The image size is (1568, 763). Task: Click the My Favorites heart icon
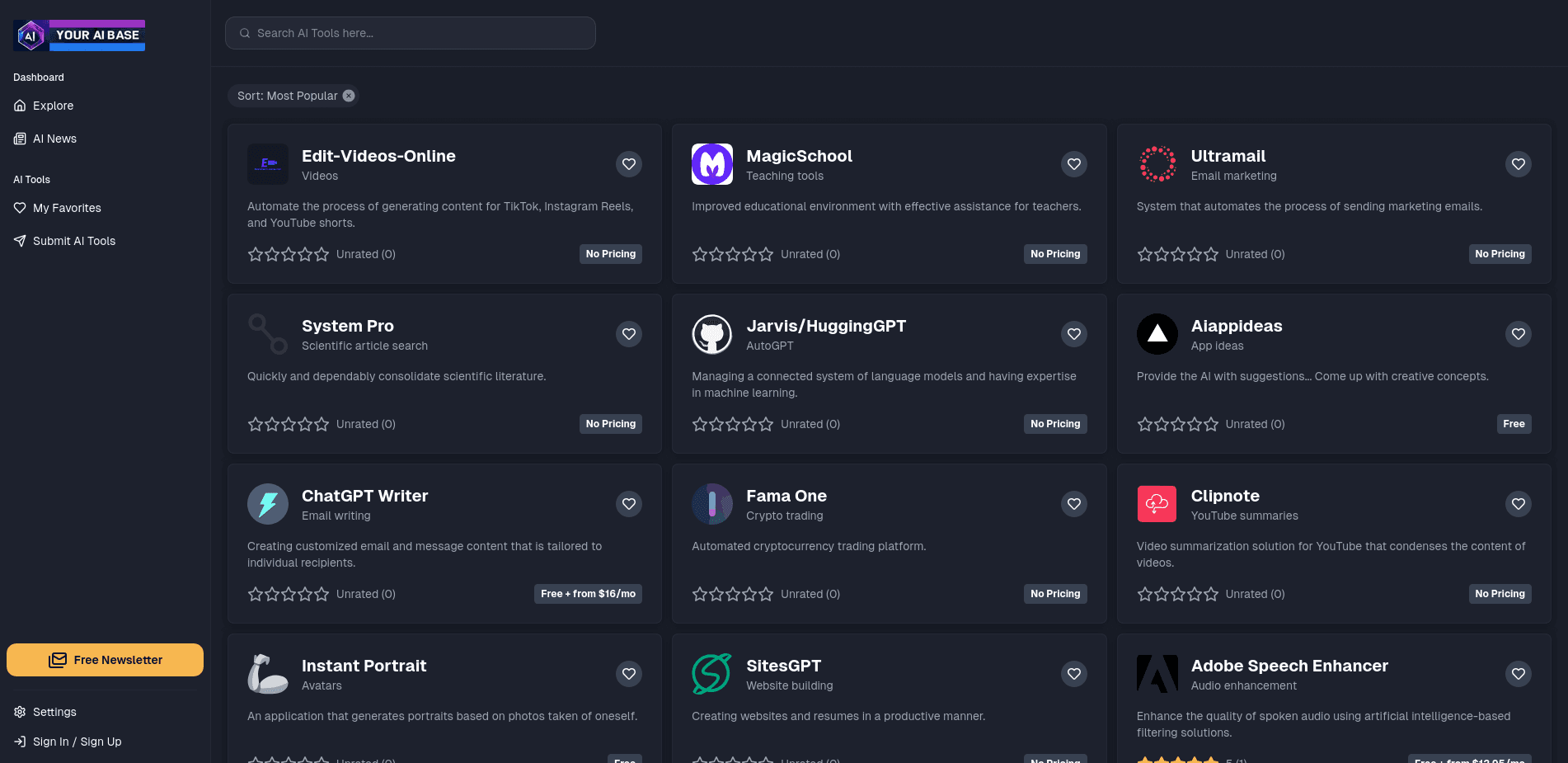(x=21, y=208)
